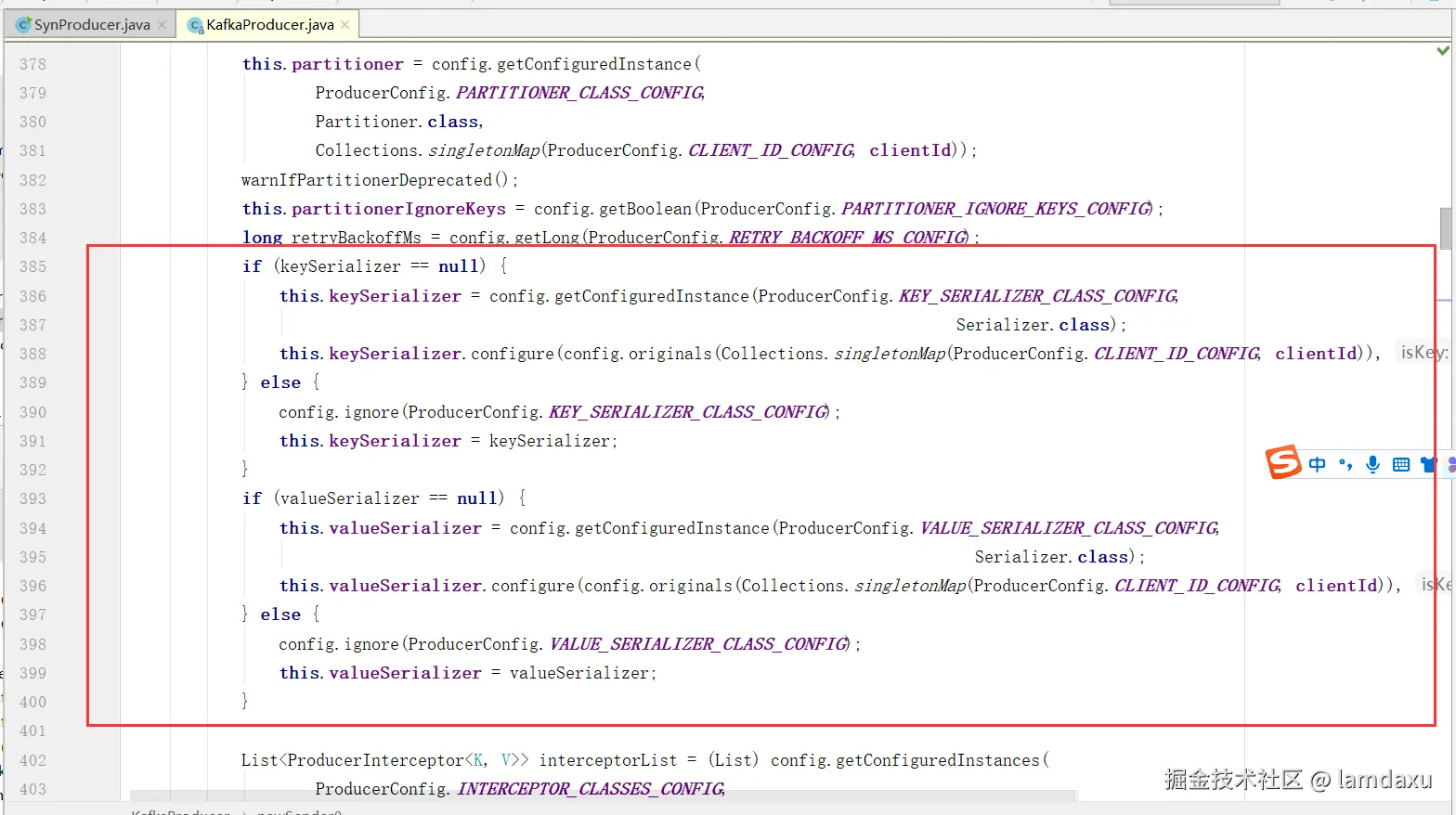Click config.ignore on line 390
This screenshot has width=1456, height=815.
click(x=339, y=412)
